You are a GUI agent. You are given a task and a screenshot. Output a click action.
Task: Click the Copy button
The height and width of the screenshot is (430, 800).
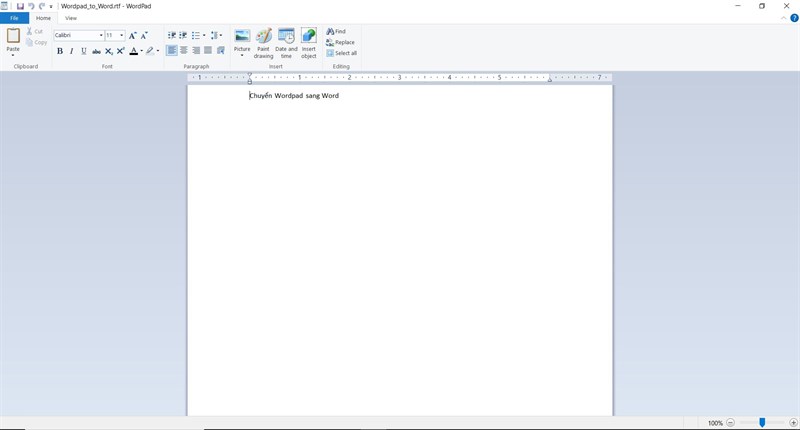36,42
